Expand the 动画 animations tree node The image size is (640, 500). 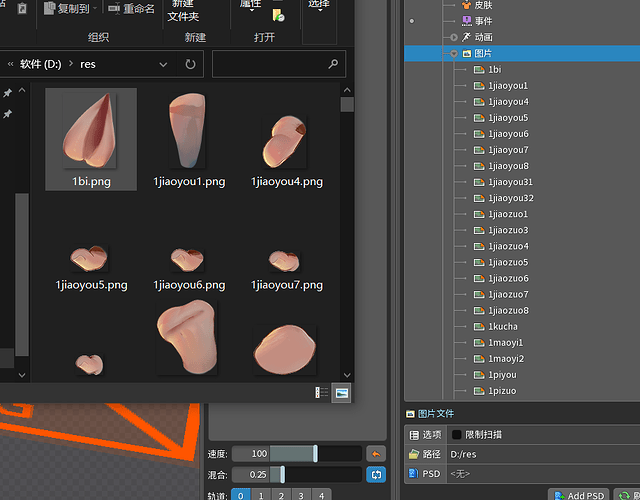click(x=453, y=37)
